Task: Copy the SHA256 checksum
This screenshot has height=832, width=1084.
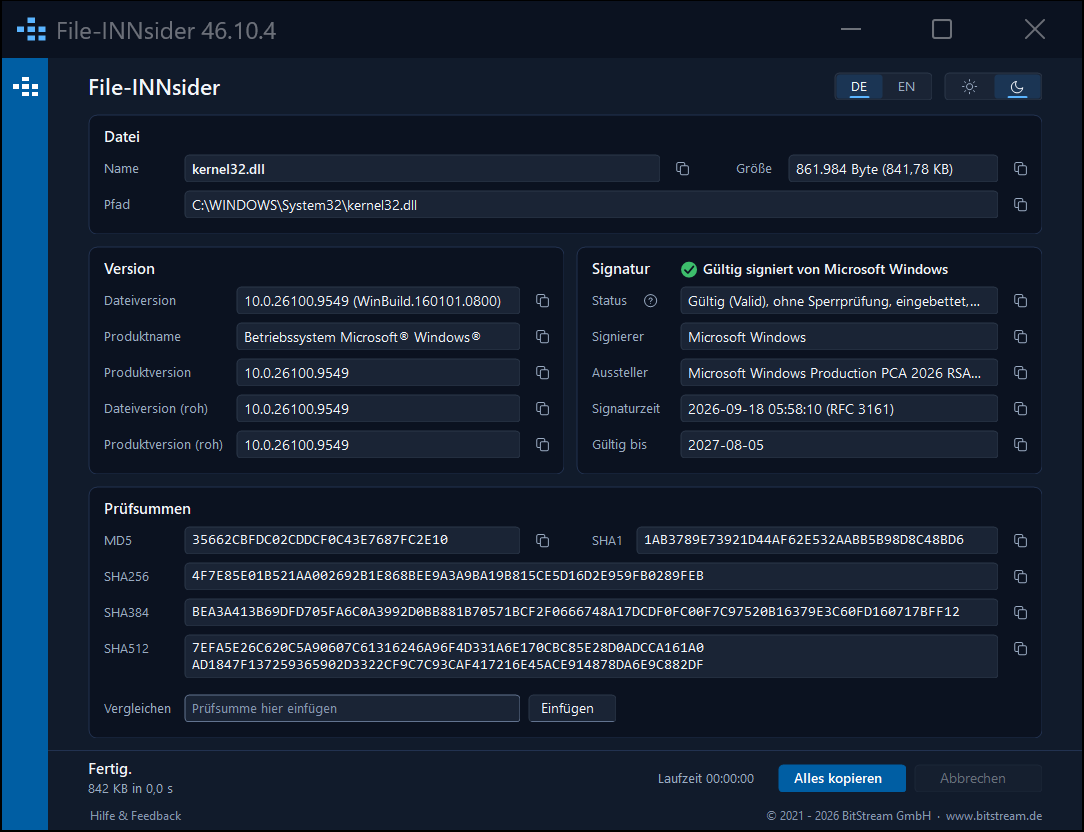Action: coord(1020,577)
